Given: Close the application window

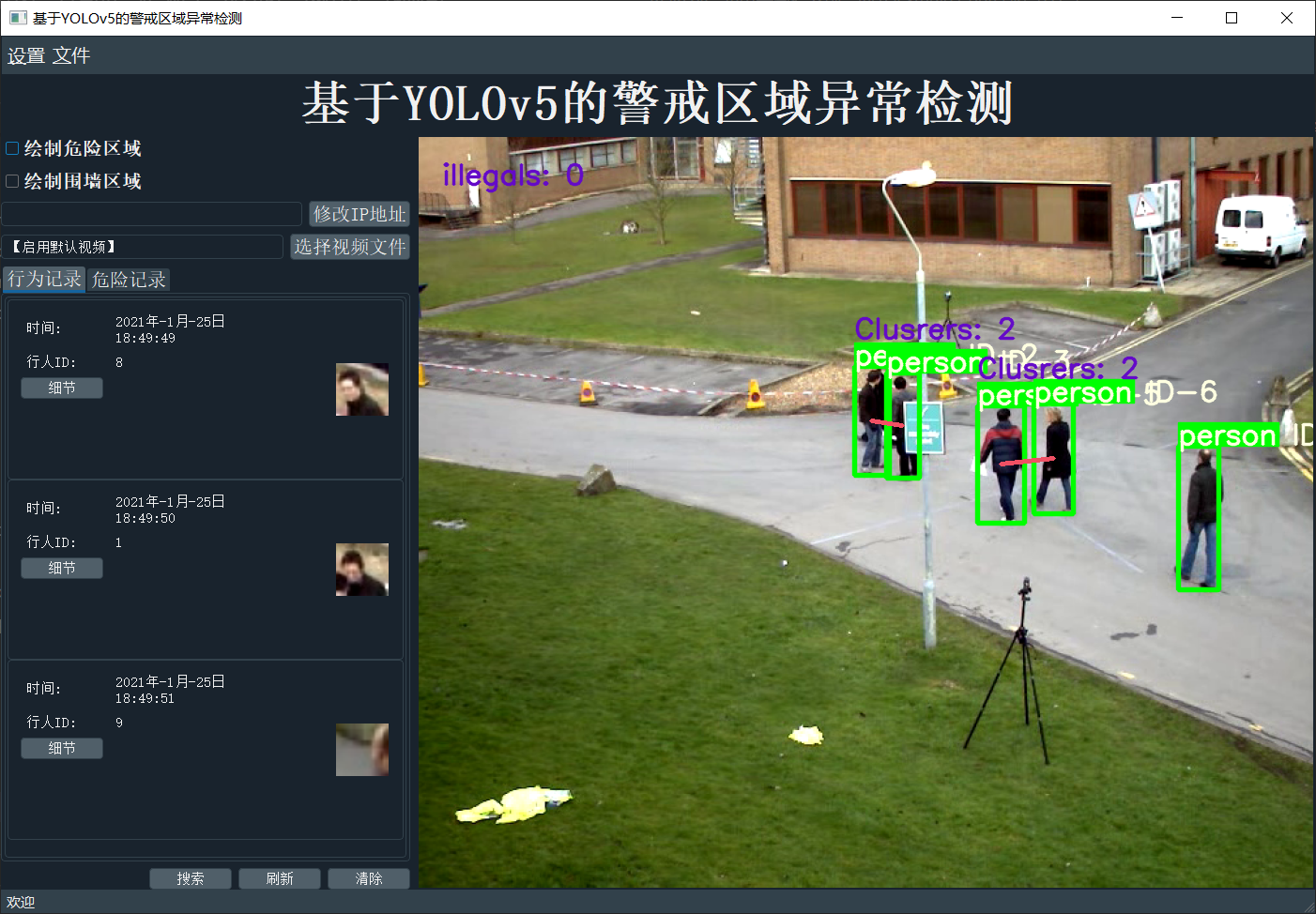Looking at the screenshot, I should point(1287,18).
